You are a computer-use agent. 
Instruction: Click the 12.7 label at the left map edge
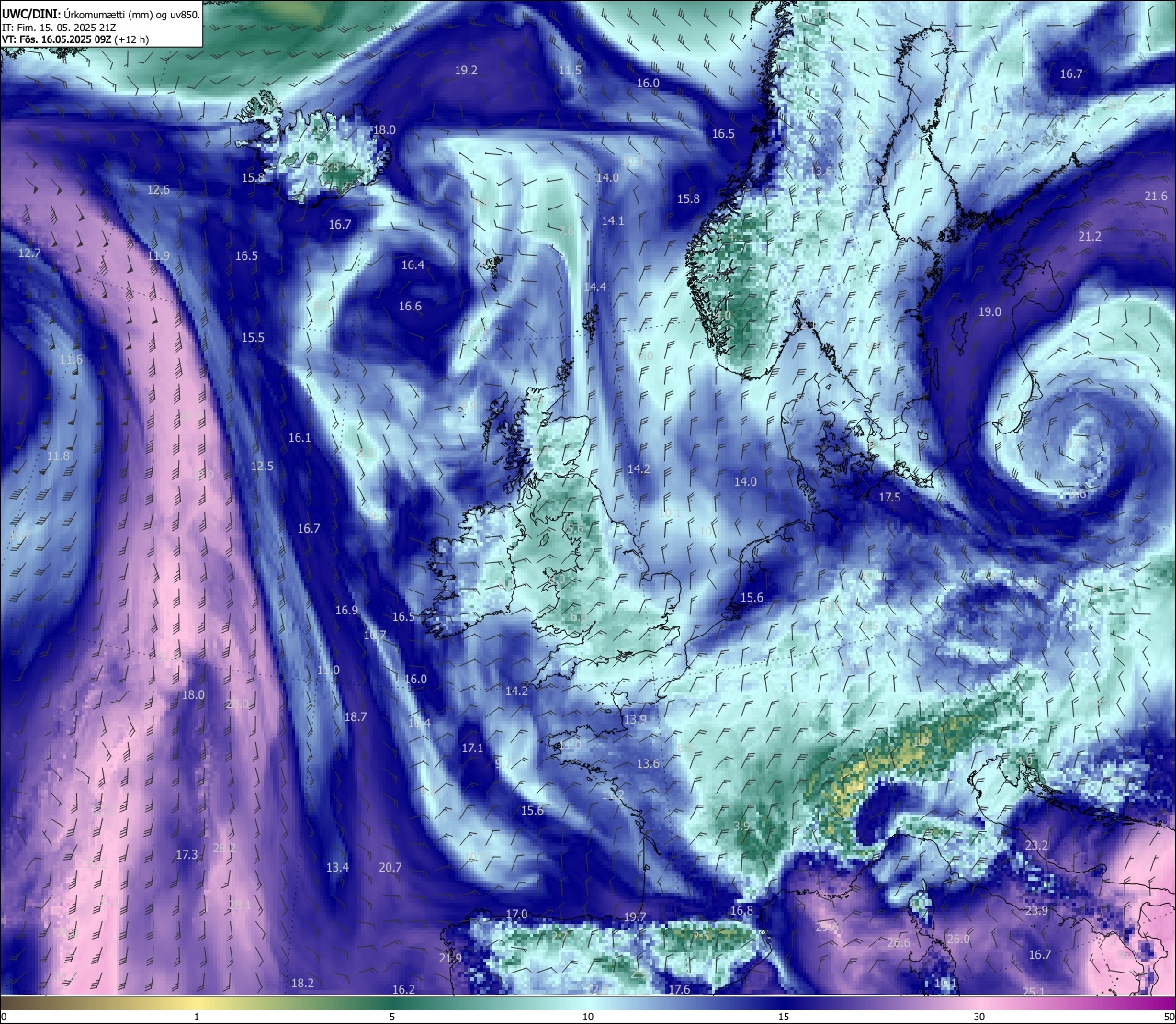point(29,253)
